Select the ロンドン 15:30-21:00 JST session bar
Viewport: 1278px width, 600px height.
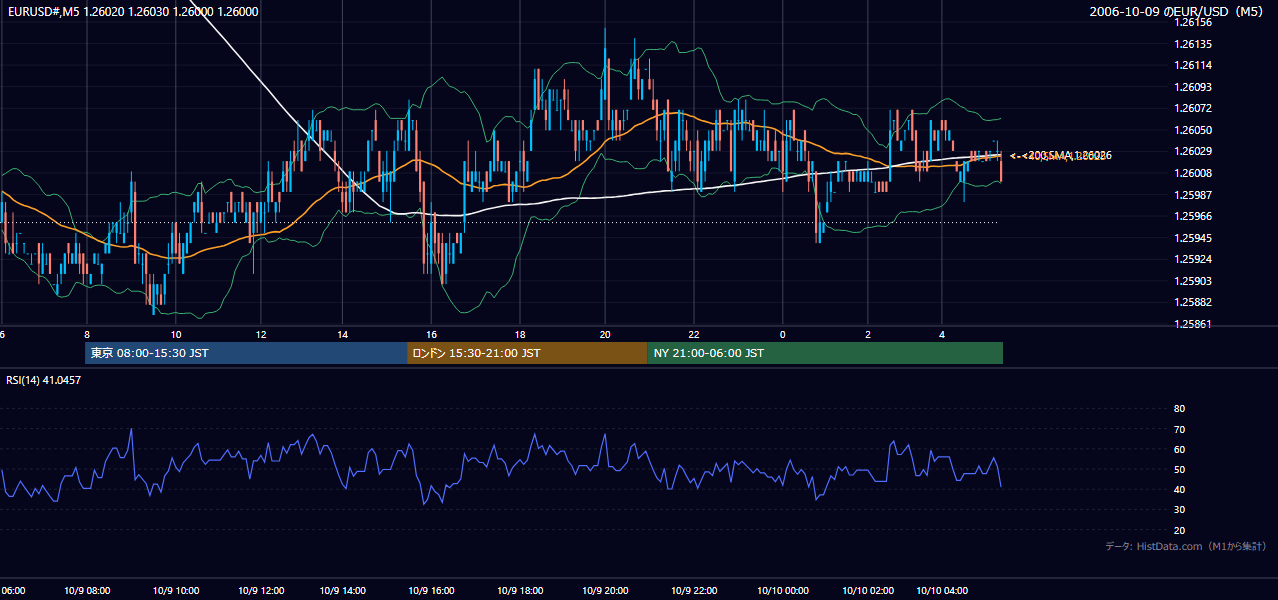coord(527,353)
